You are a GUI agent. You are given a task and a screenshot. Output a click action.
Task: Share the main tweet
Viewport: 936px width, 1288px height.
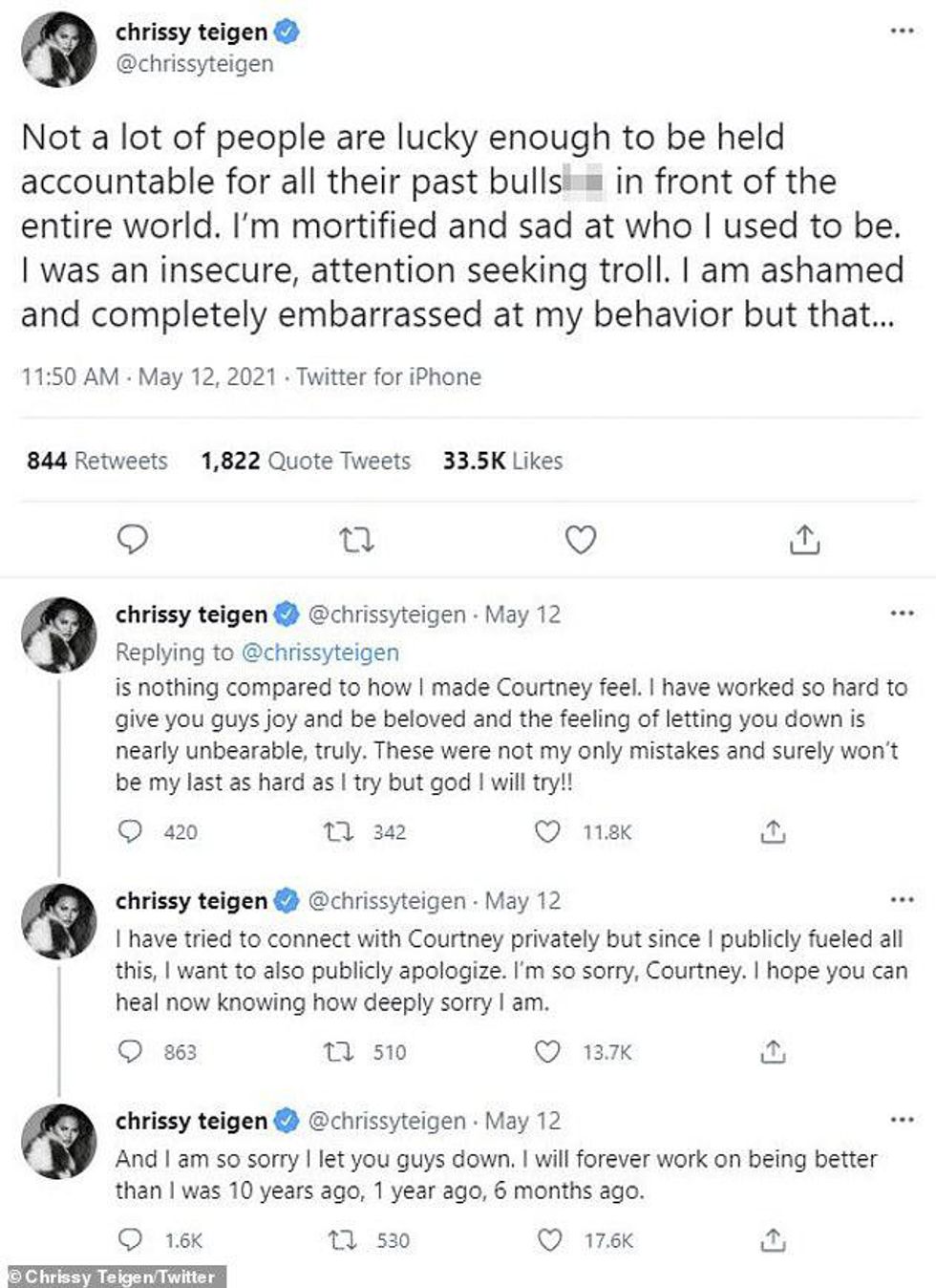(805, 540)
